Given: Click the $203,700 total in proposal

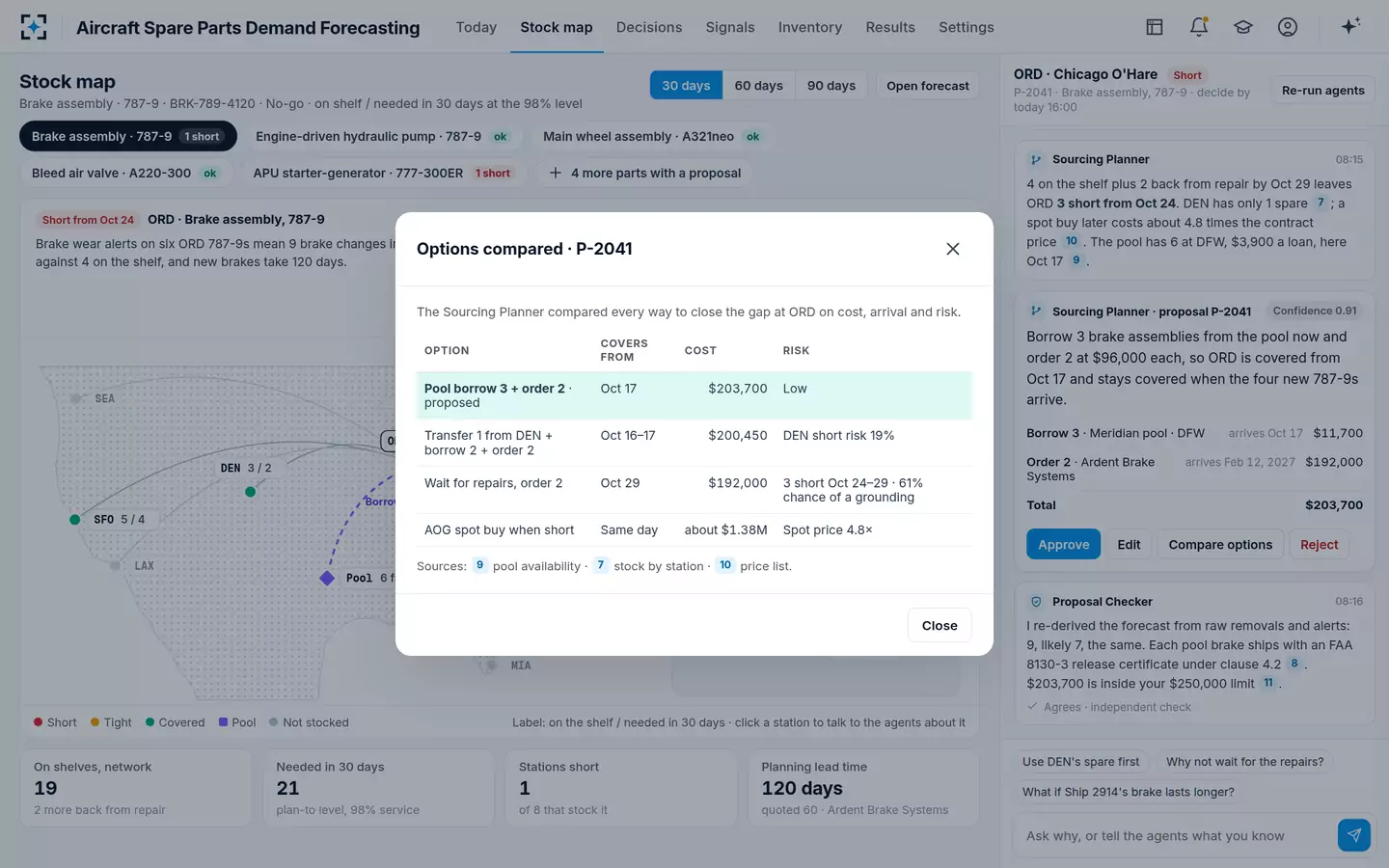Looking at the screenshot, I should click(1334, 505).
